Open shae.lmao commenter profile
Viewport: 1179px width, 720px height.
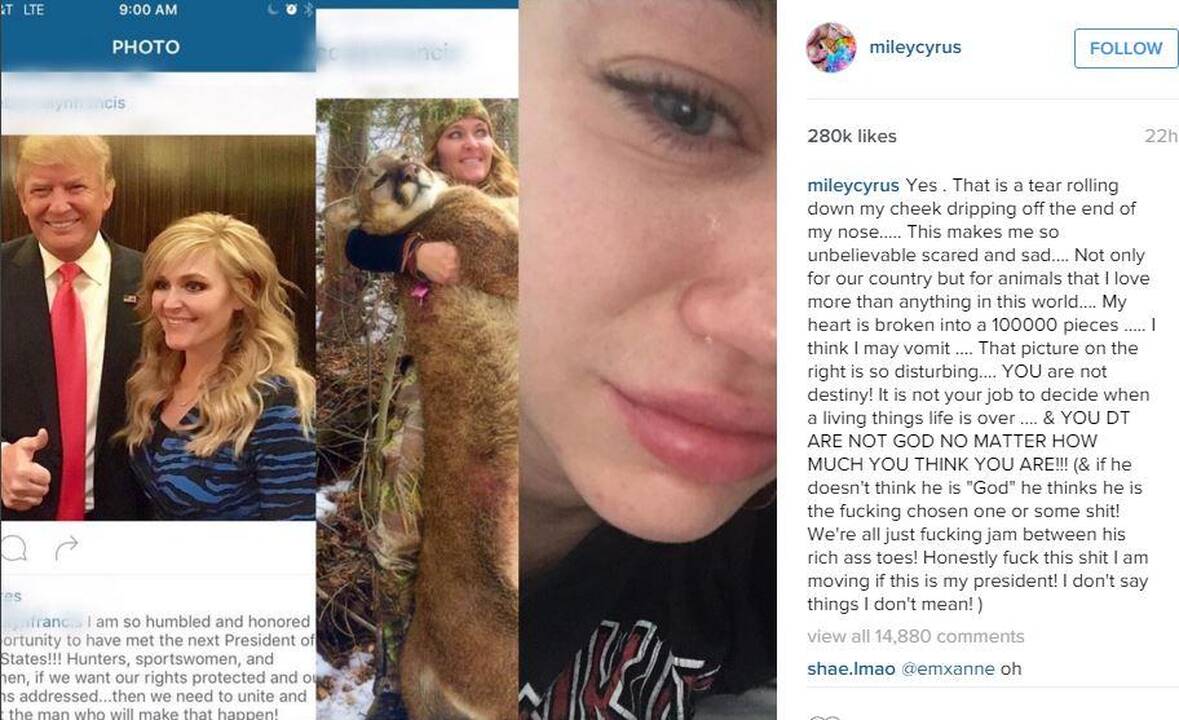(851, 668)
